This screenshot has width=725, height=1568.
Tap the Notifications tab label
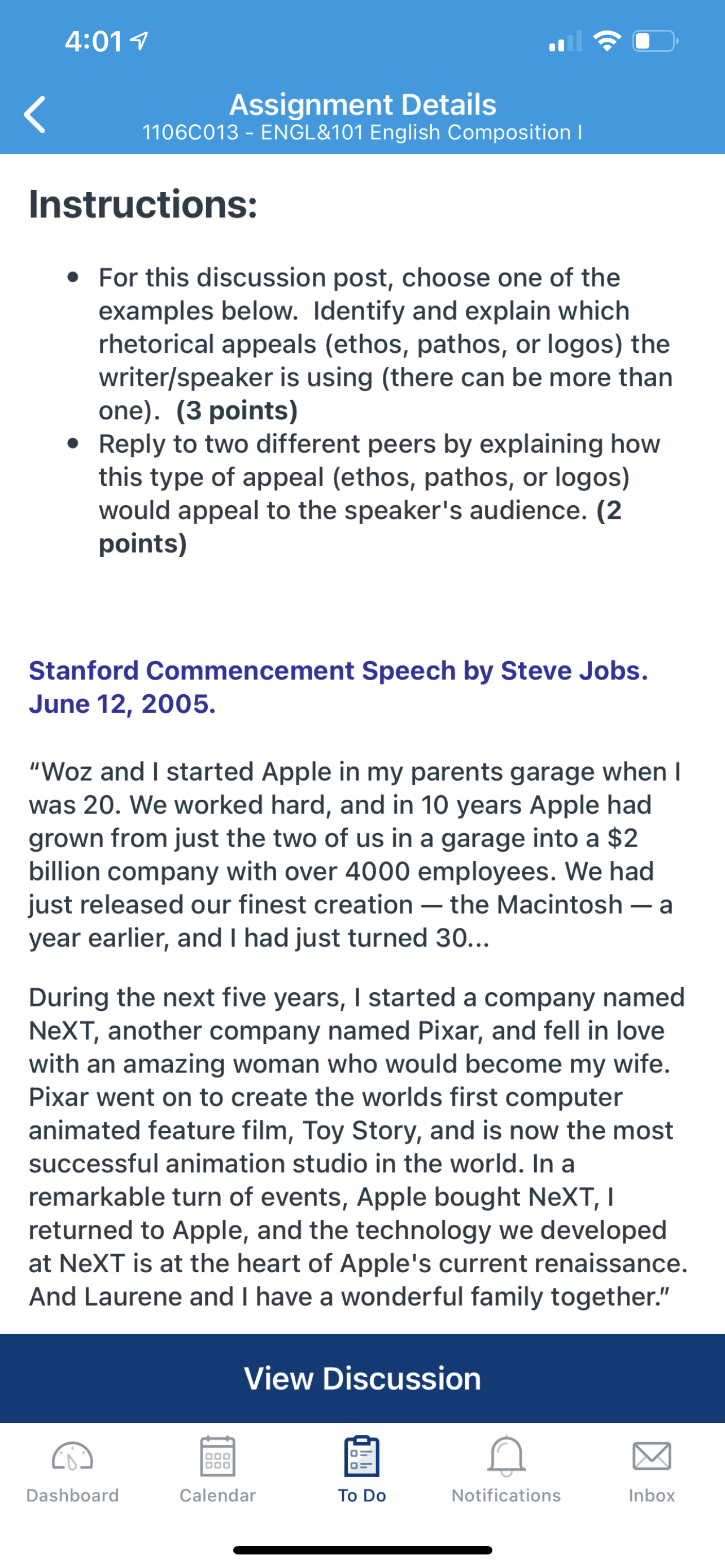(x=506, y=1496)
